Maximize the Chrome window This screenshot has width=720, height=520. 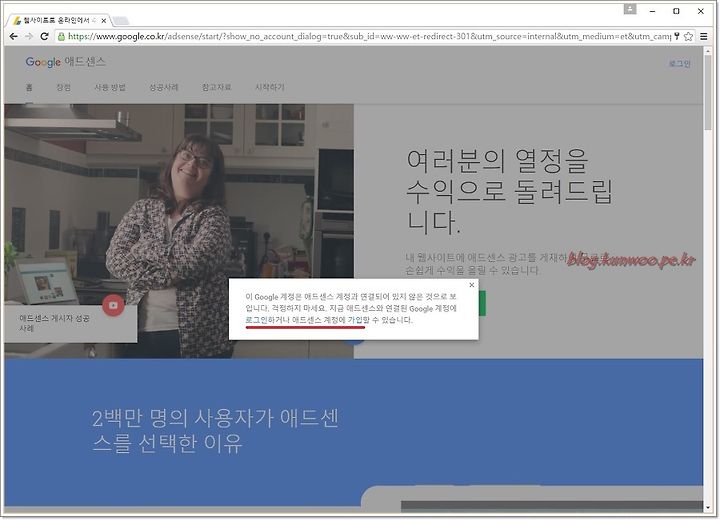tap(676, 11)
